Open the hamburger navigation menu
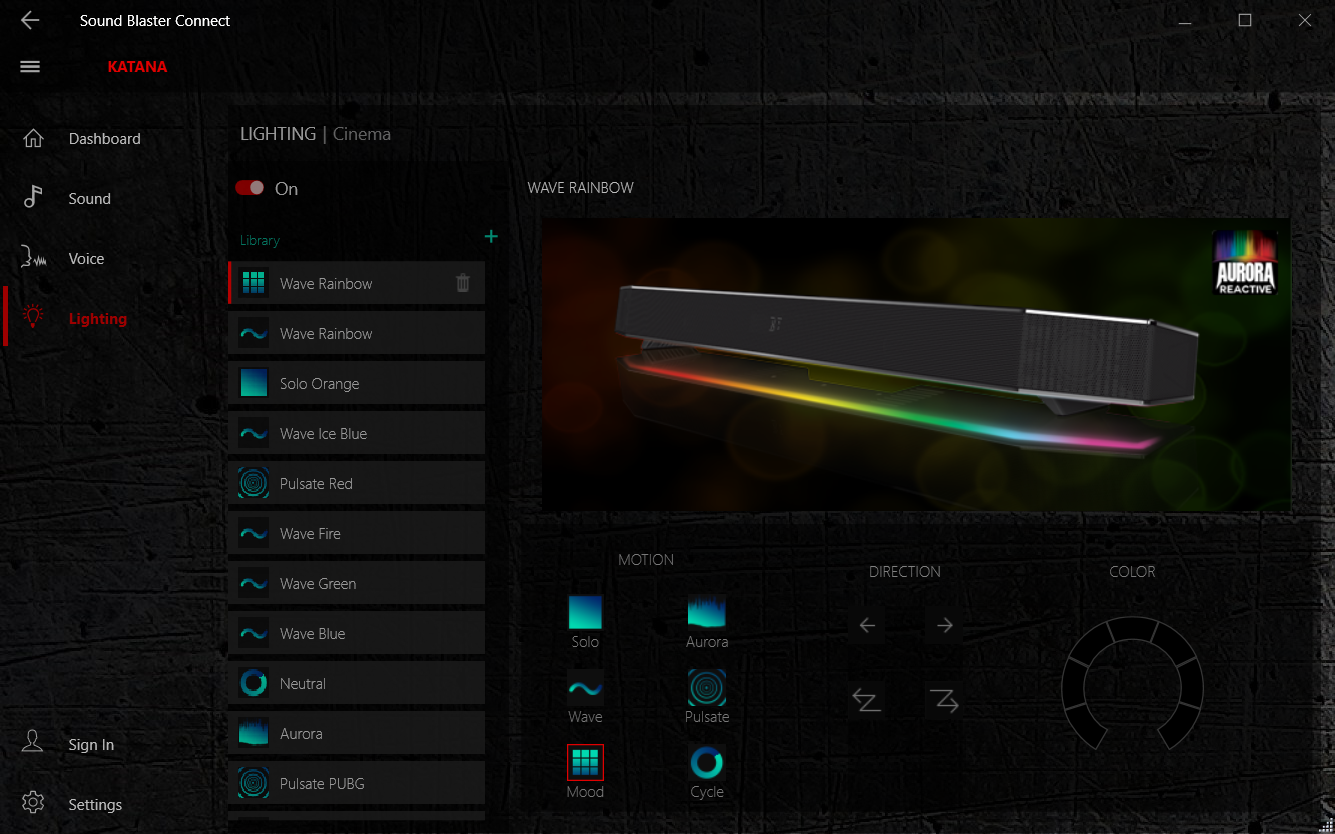 30,67
